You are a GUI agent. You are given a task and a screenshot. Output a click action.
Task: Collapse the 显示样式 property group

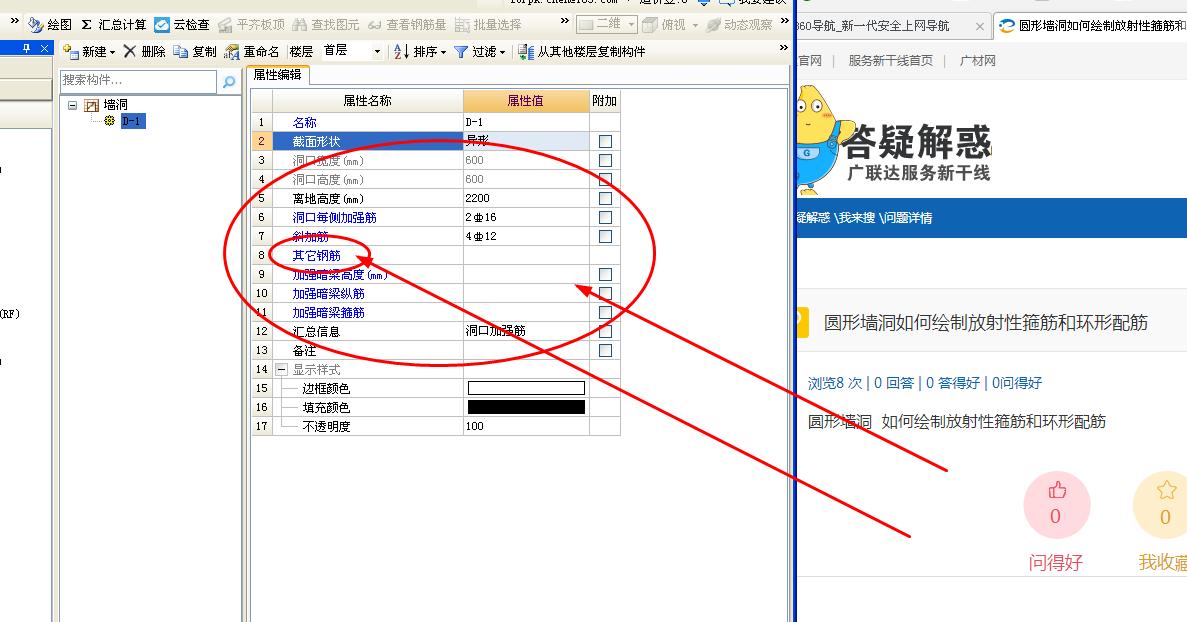[282, 369]
